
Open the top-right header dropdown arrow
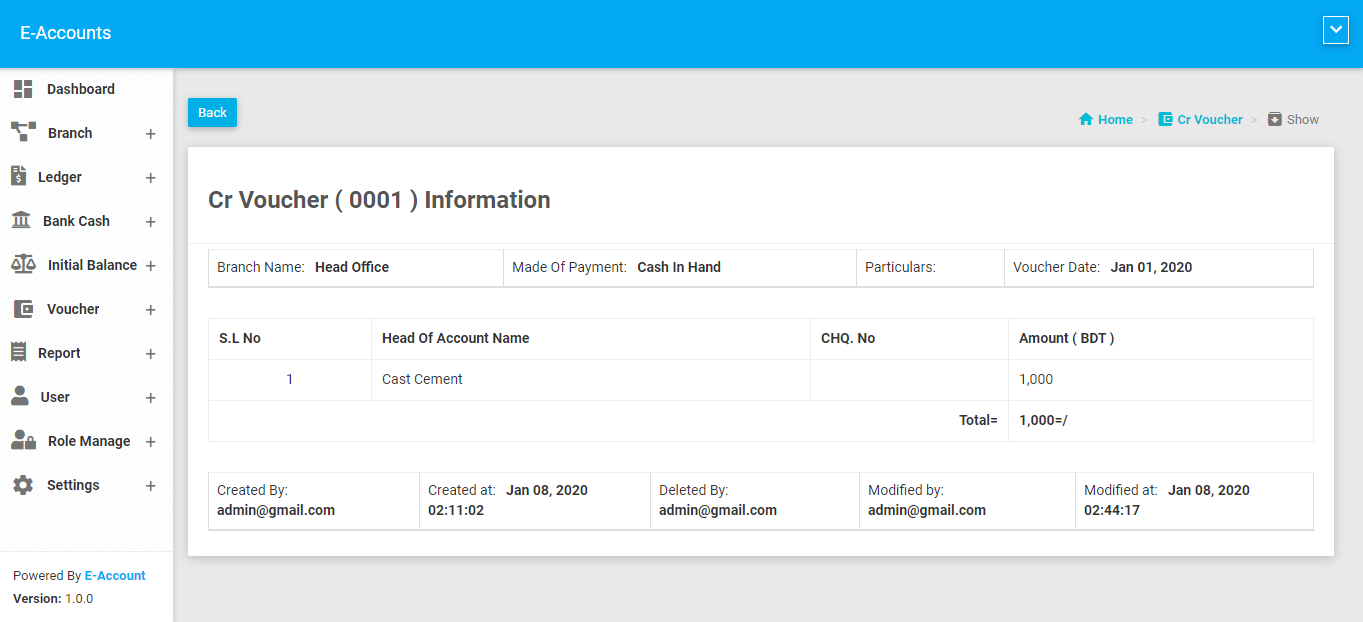[1335, 31]
